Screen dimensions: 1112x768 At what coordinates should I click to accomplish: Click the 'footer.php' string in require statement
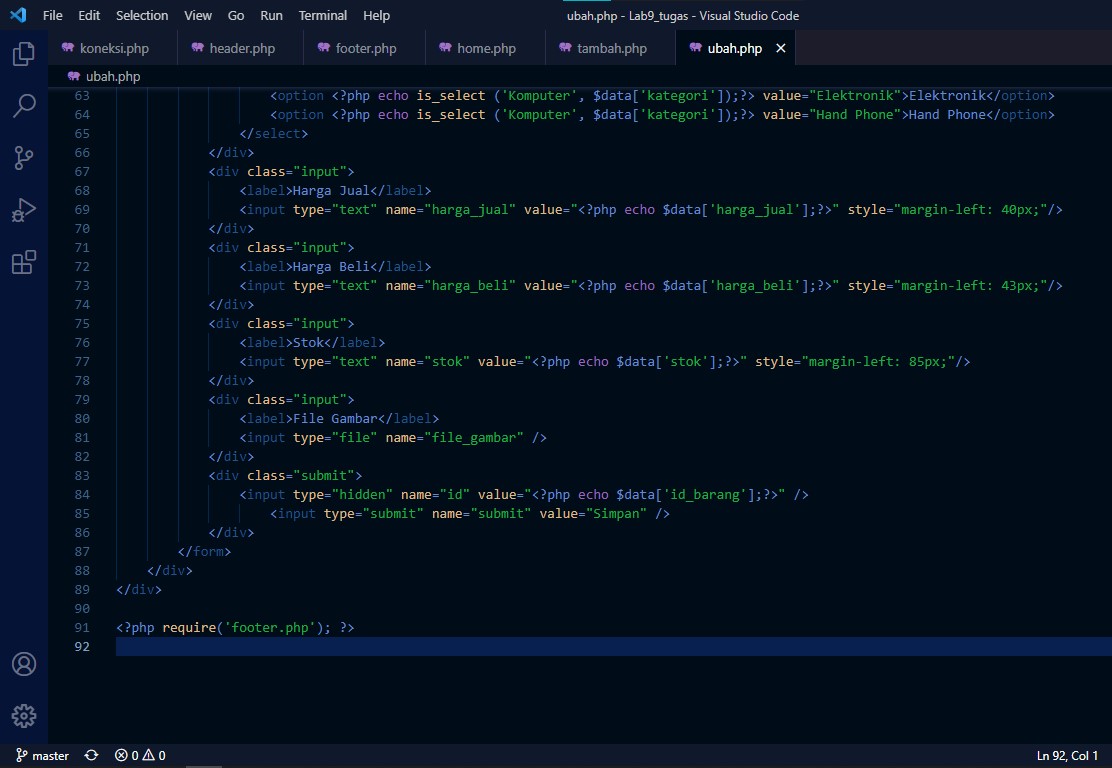tap(270, 628)
